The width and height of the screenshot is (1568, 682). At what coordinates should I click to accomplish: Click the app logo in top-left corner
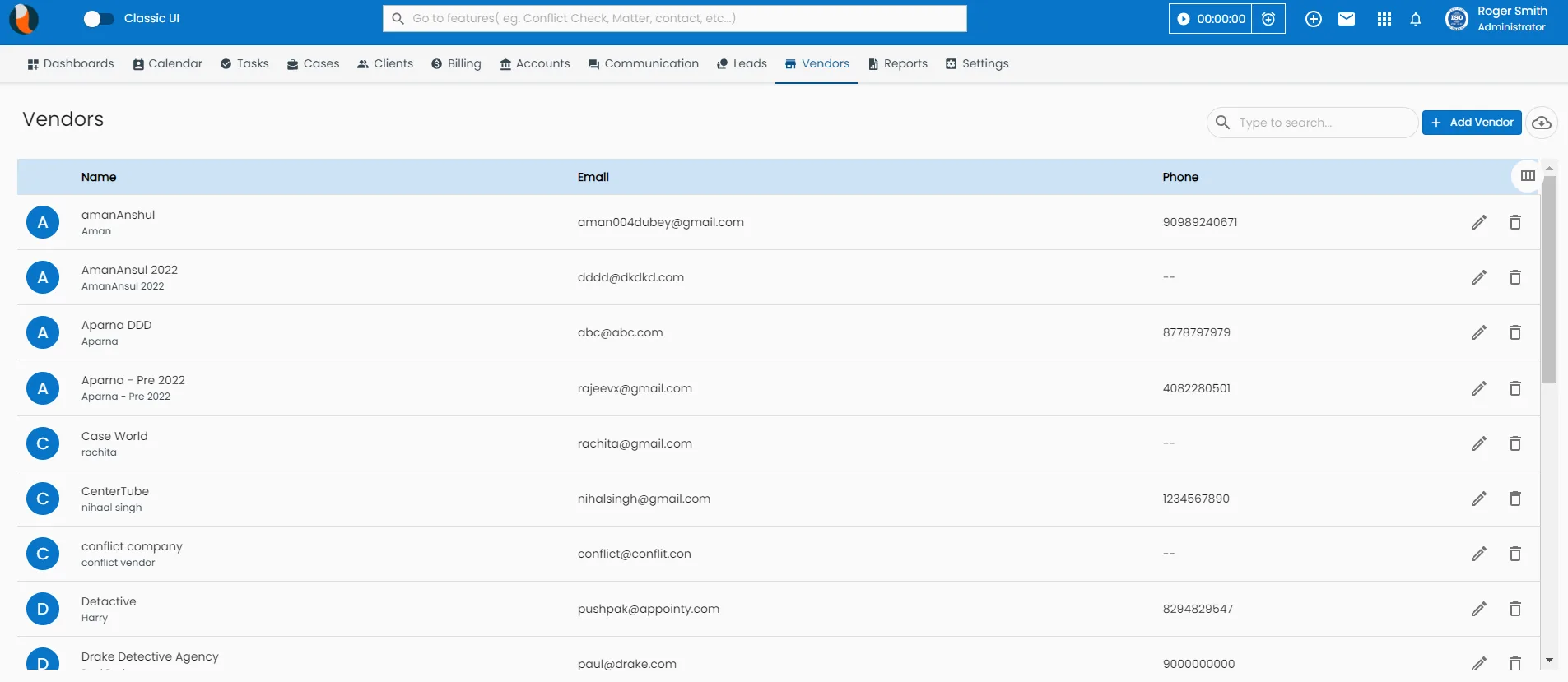[x=24, y=19]
